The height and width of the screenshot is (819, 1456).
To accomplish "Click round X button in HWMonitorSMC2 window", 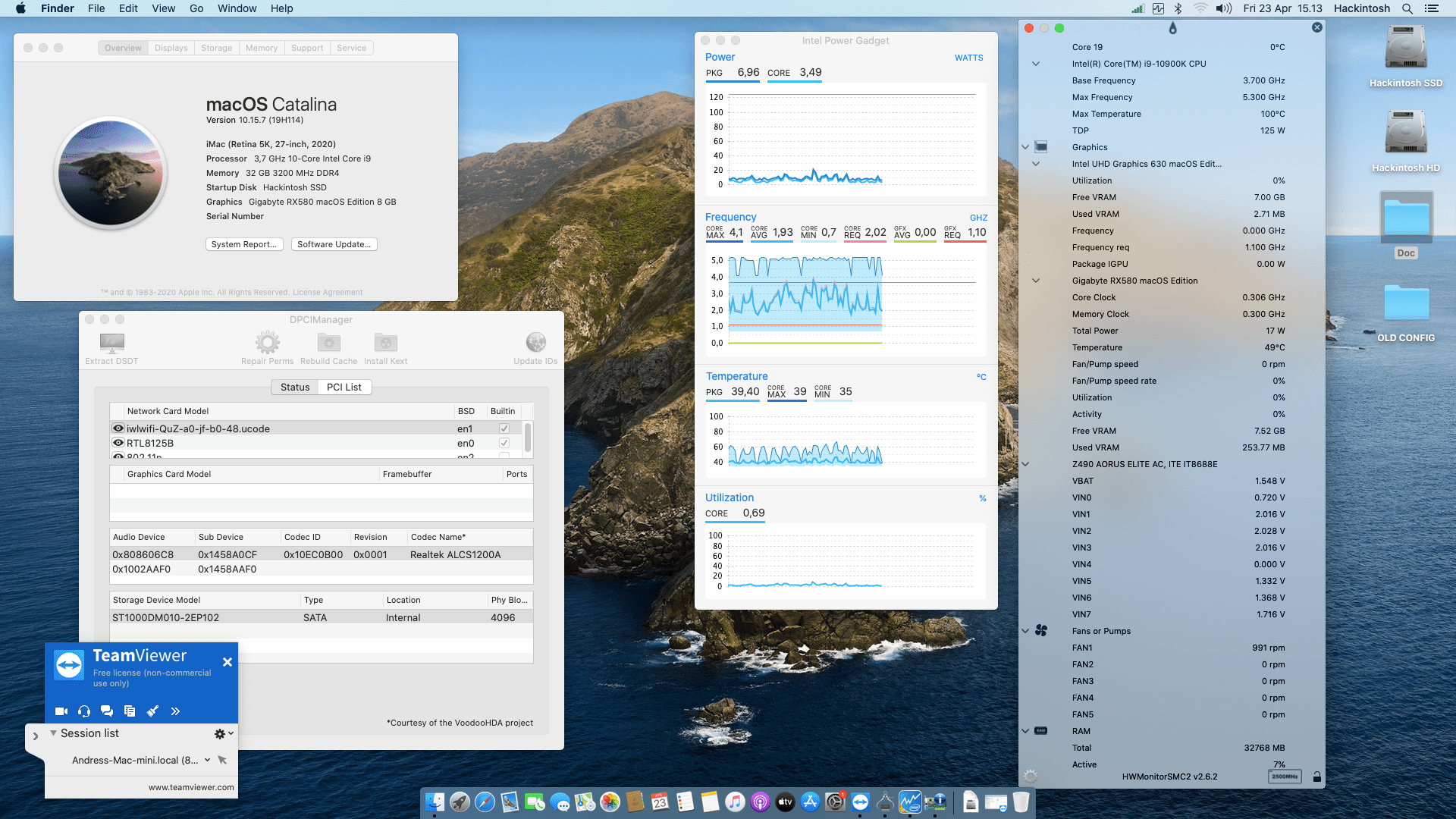I will [x=1317, y=27].
